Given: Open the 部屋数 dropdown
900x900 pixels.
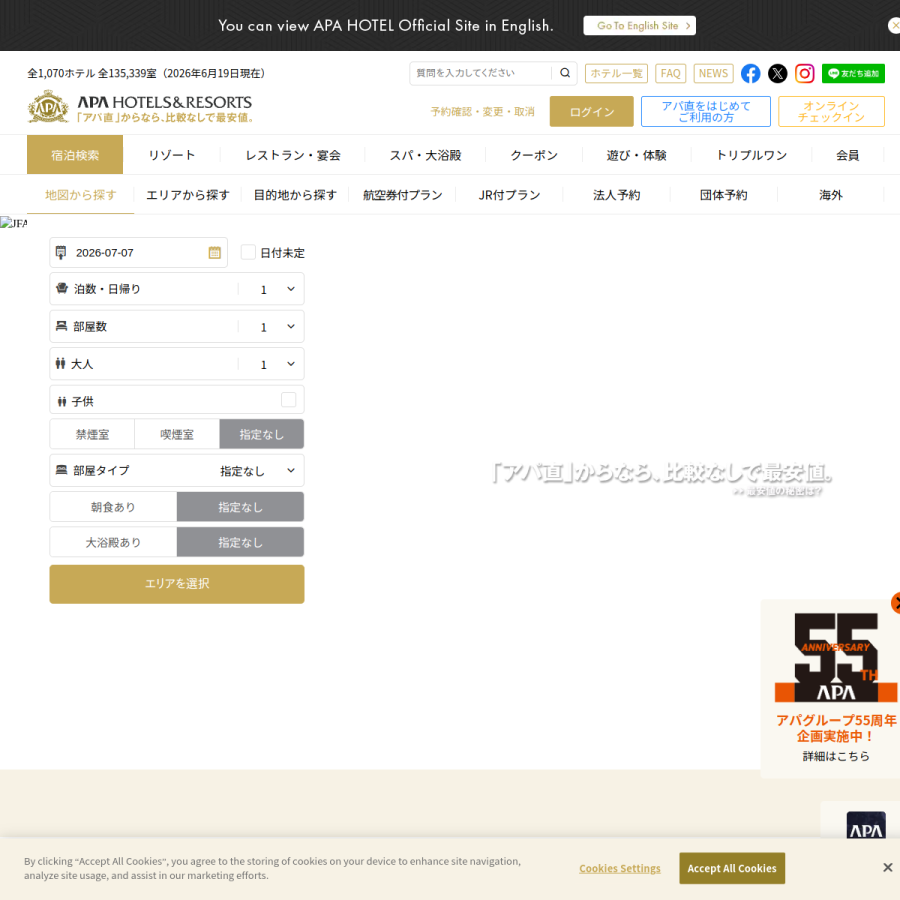Looking at the screenshot, I should point(177,326).
